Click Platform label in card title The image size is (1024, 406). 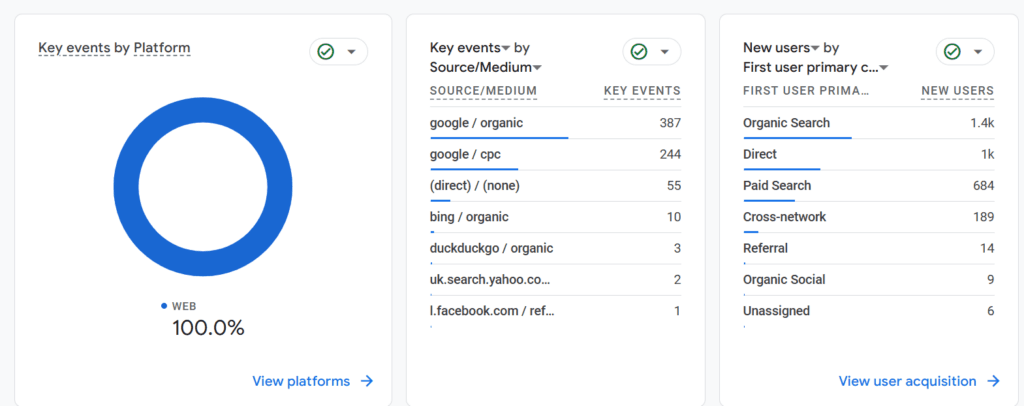162,48
